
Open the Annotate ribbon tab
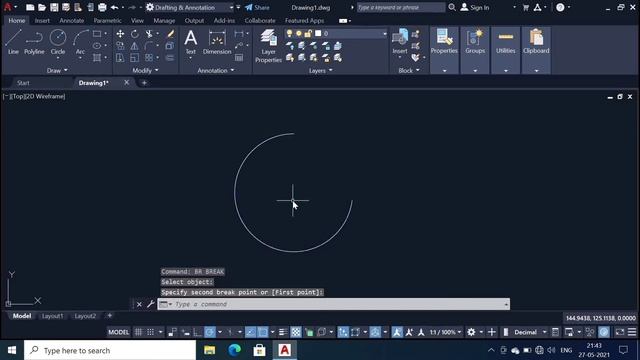[x=71, y=20]
